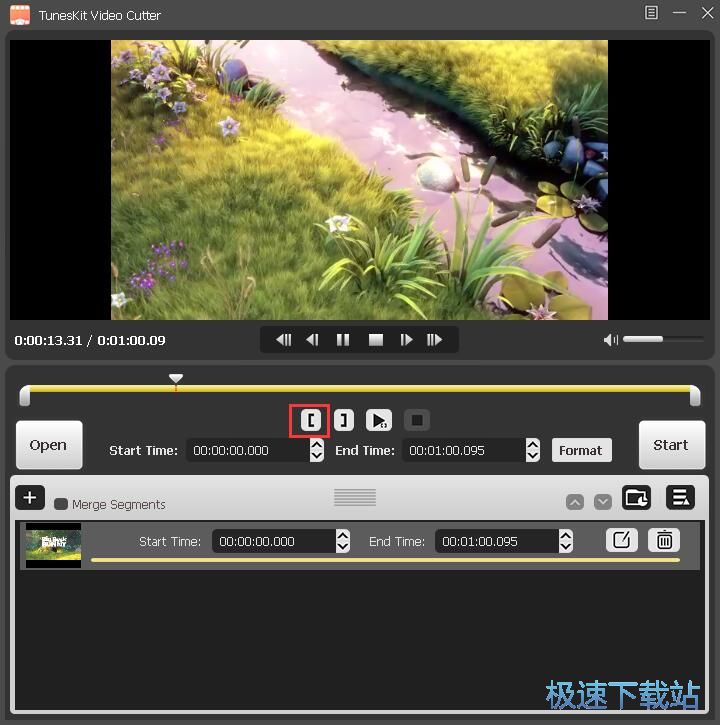Set segment end with right bracket button
720x725 pixels.
(x=344, y=420)
